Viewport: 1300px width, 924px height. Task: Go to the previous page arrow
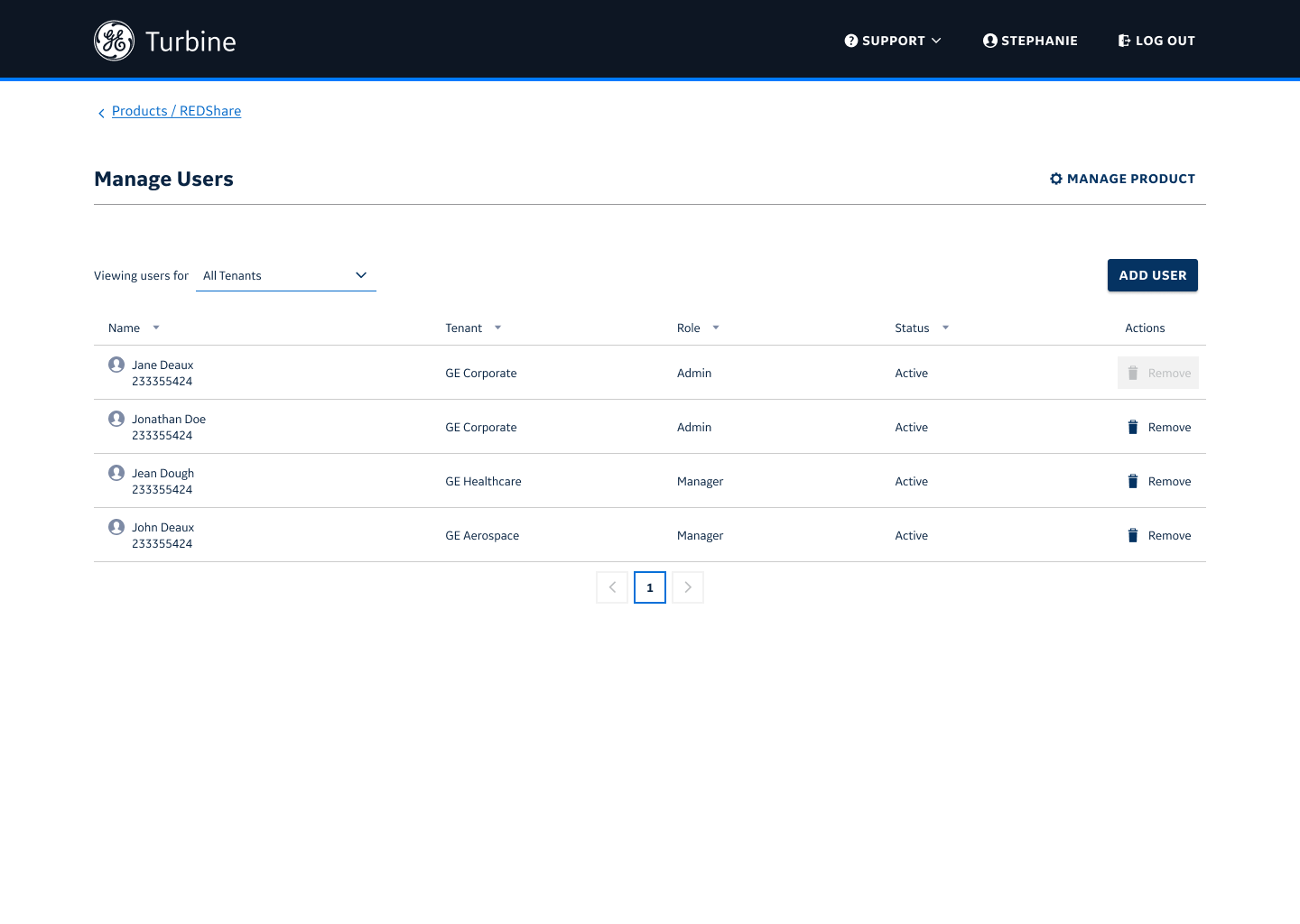(x=612, y=587)
